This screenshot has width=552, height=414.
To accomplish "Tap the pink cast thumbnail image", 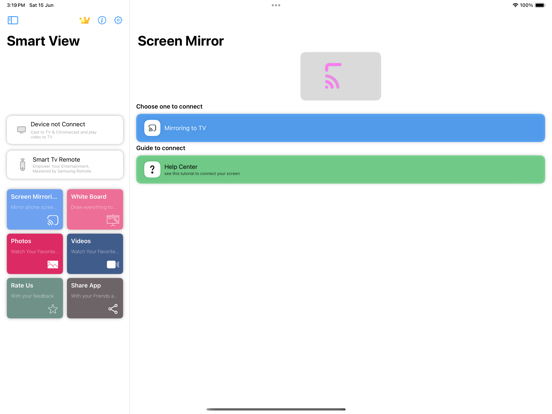I will (340, 76).
